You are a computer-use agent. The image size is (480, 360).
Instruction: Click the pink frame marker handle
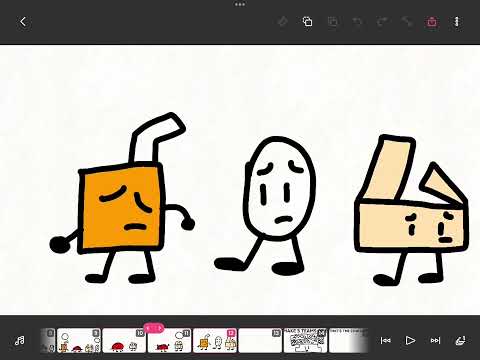click(x=154, y=328)
